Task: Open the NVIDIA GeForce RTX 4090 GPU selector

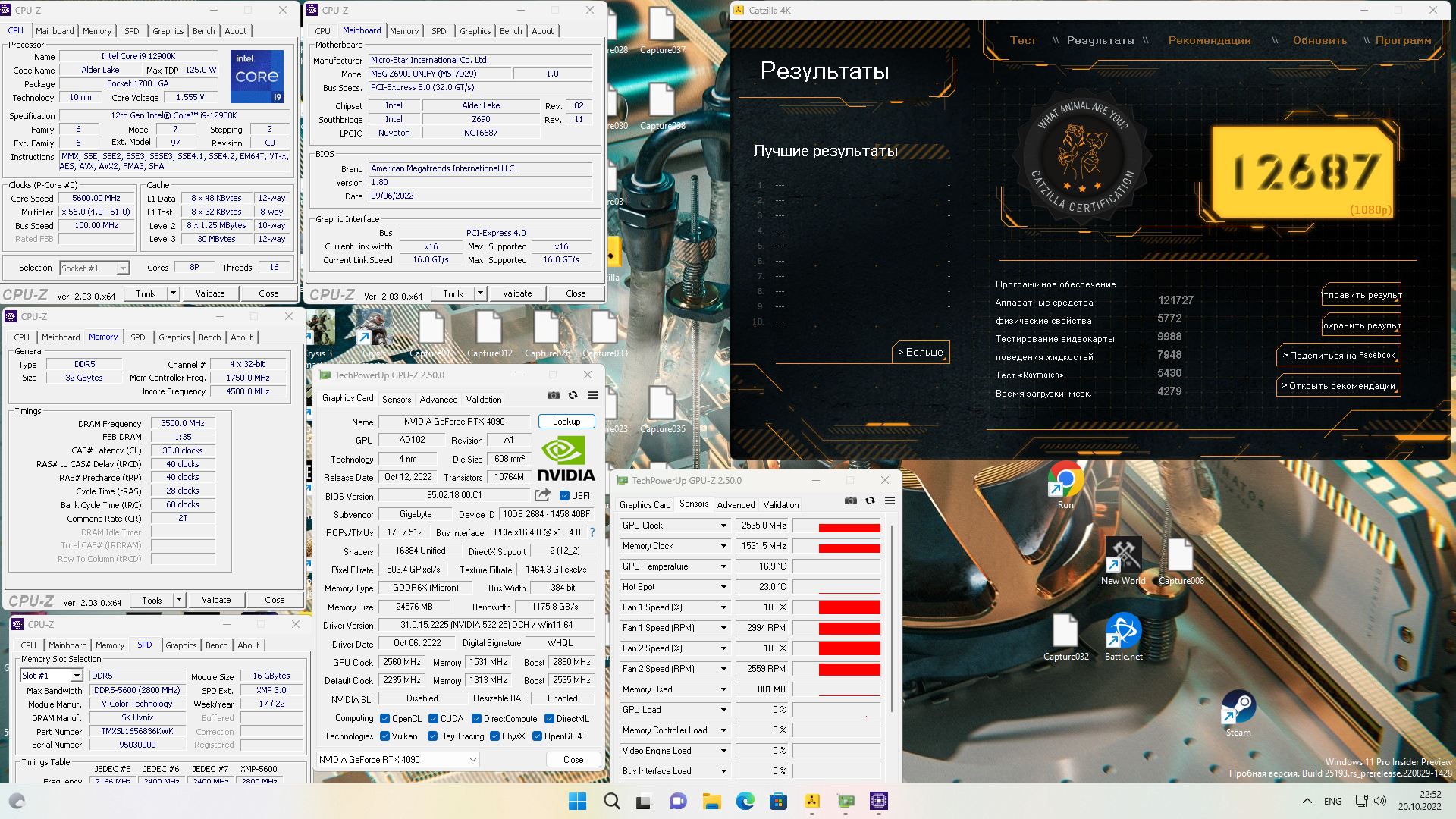Action: (x=398, y=759)
